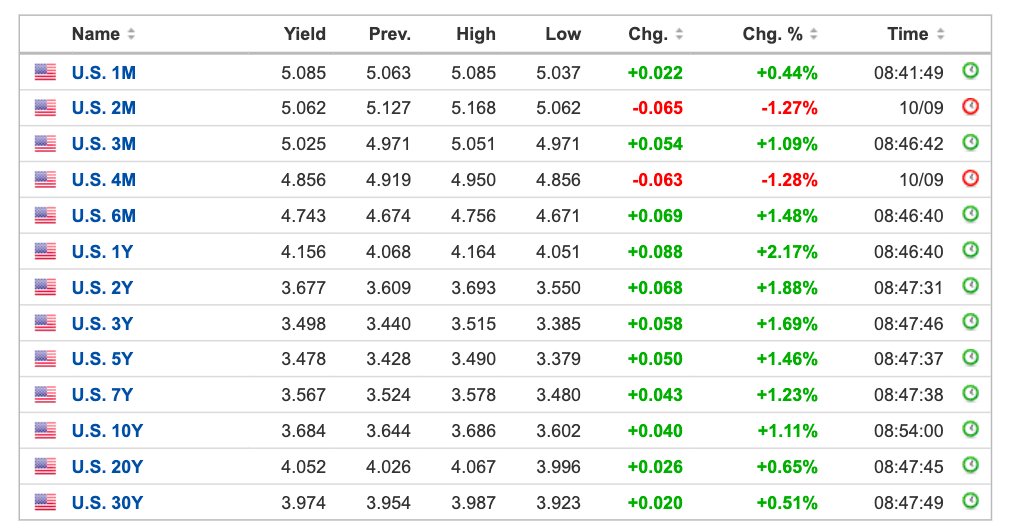
Task: Click the US flag icon beside U.S. 20Y
Action: [x=45, y=466]
